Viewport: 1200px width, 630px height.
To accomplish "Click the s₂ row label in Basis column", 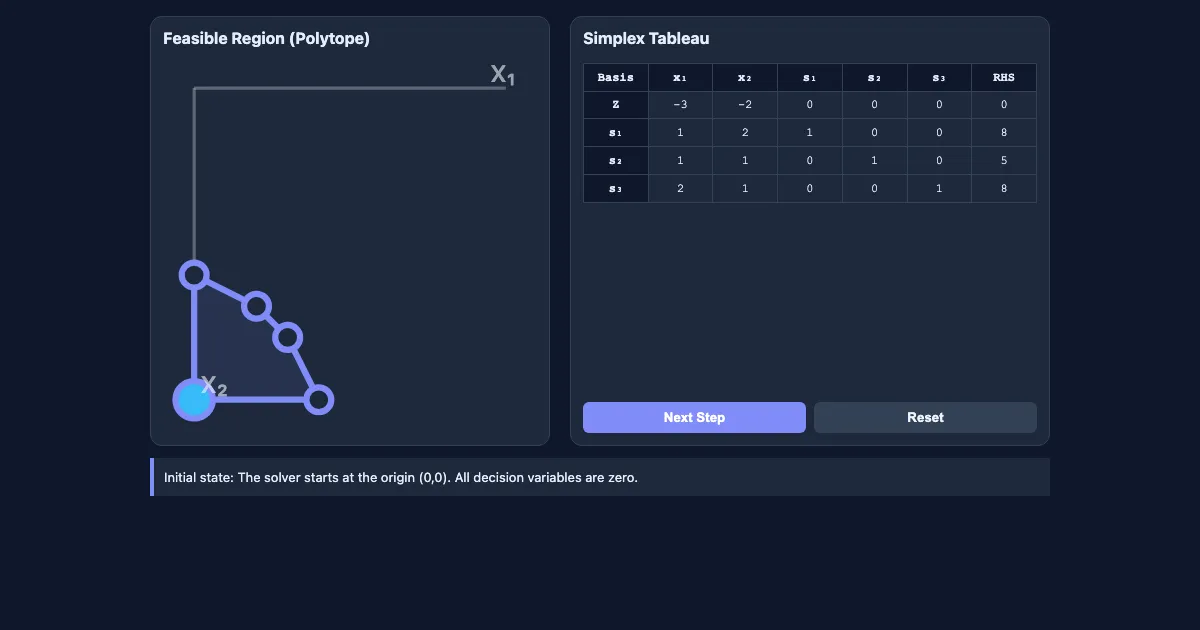I will point(616,161).
